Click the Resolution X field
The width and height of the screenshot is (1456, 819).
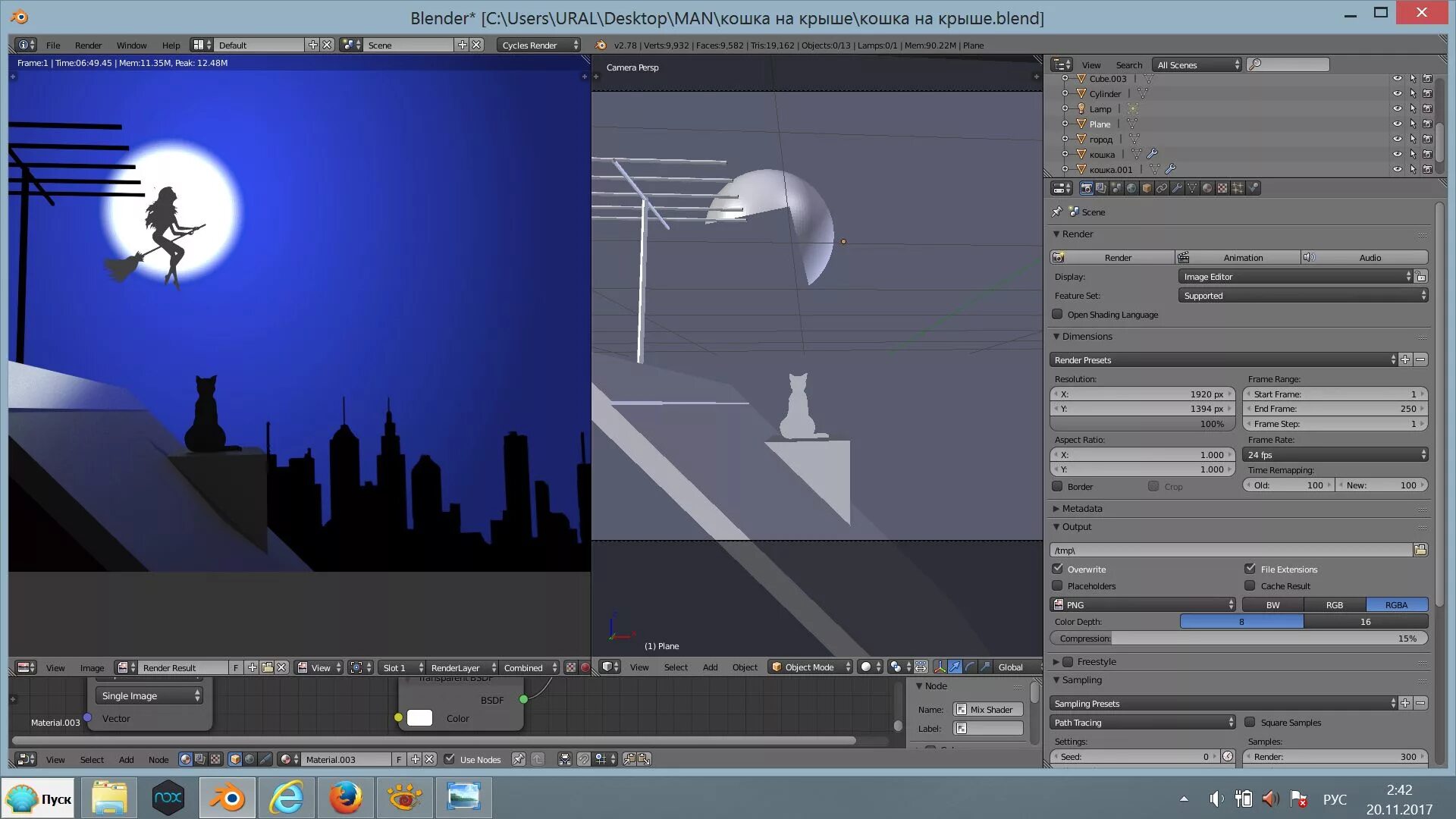1143,394
